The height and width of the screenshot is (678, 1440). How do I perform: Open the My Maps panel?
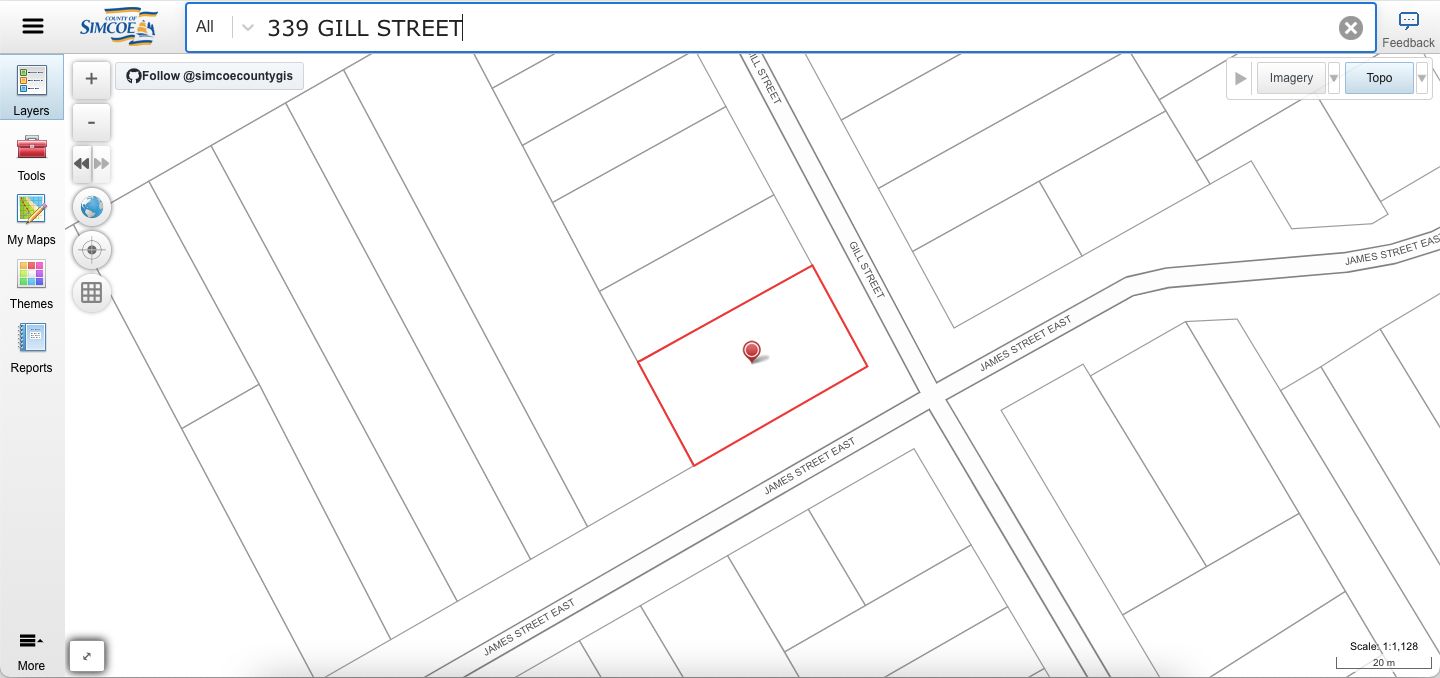tap(32, 221)
